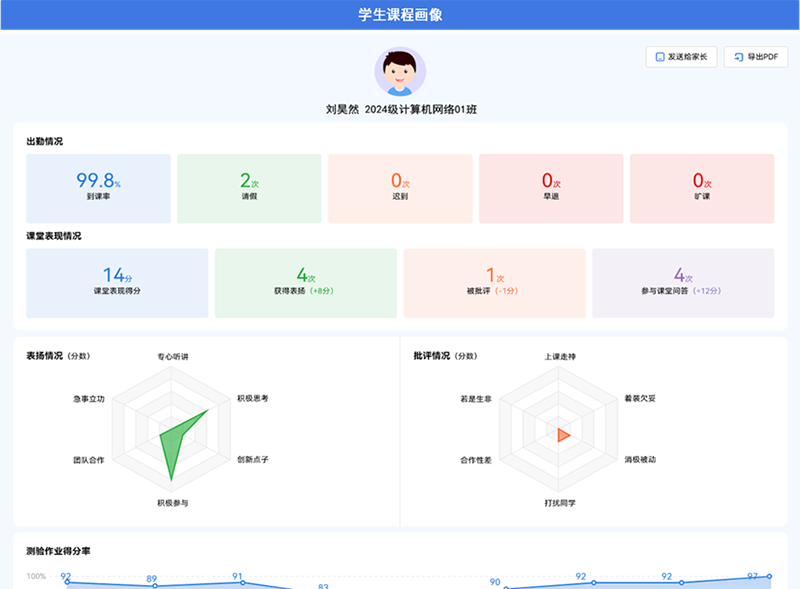Viewport: 800px width, 589px height.
Task: Select the 99.8% 到课率 attendance card
Action: 98,188
